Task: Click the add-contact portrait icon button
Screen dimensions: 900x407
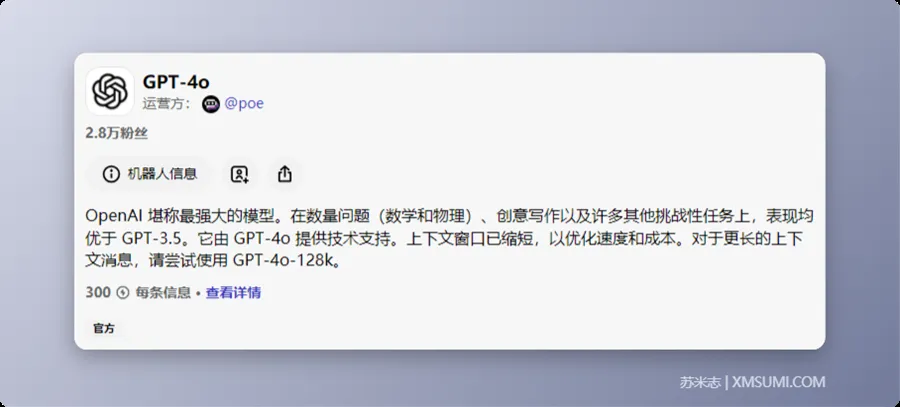Action: click(x=239, y=174)
